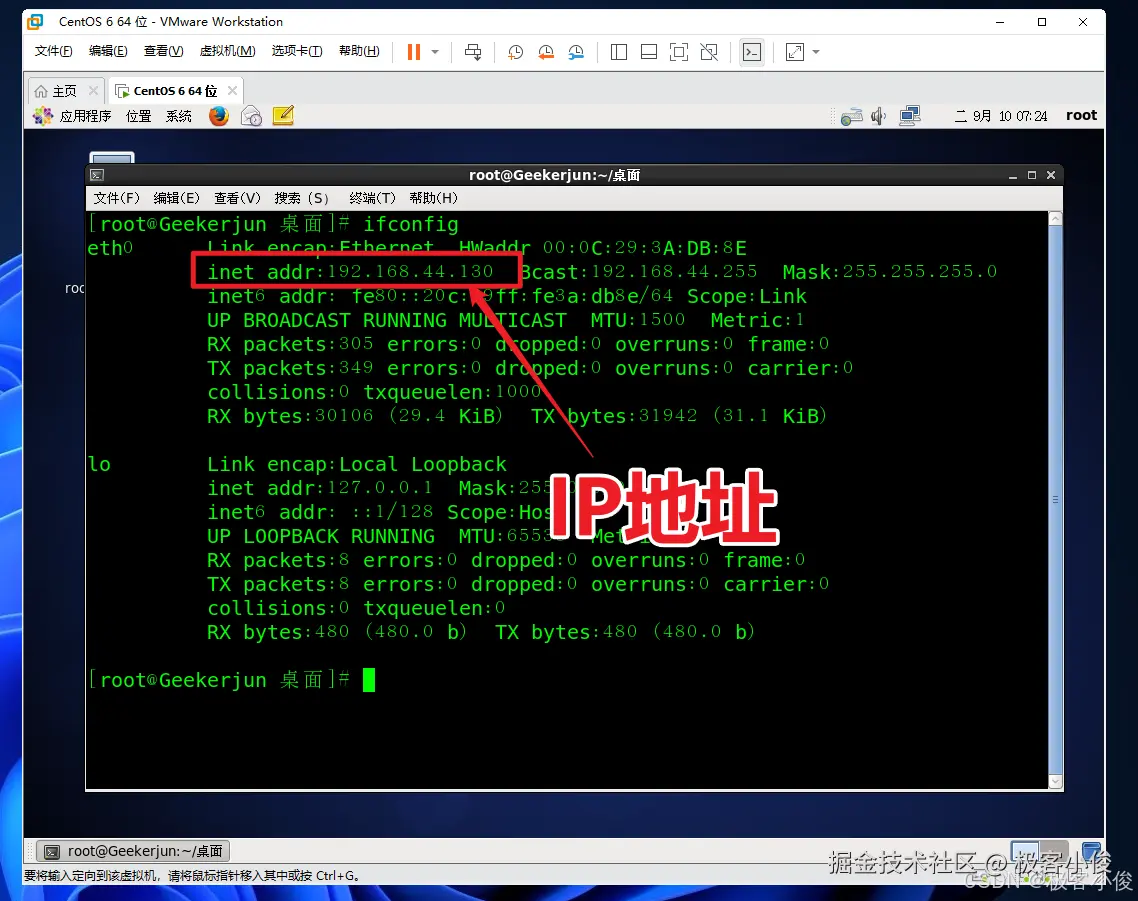Pause the virtual machine
The height and width of the screenshot is (901, 1138).
click(x=414, y=52)
